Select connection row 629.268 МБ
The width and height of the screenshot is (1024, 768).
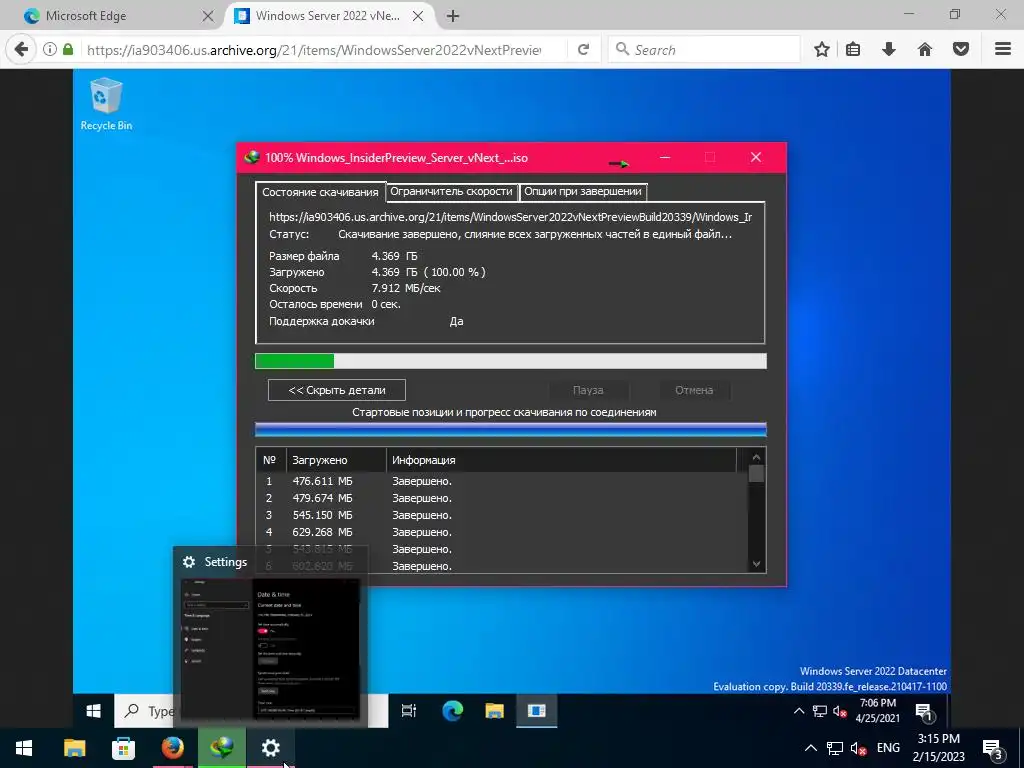coord(502,532)
